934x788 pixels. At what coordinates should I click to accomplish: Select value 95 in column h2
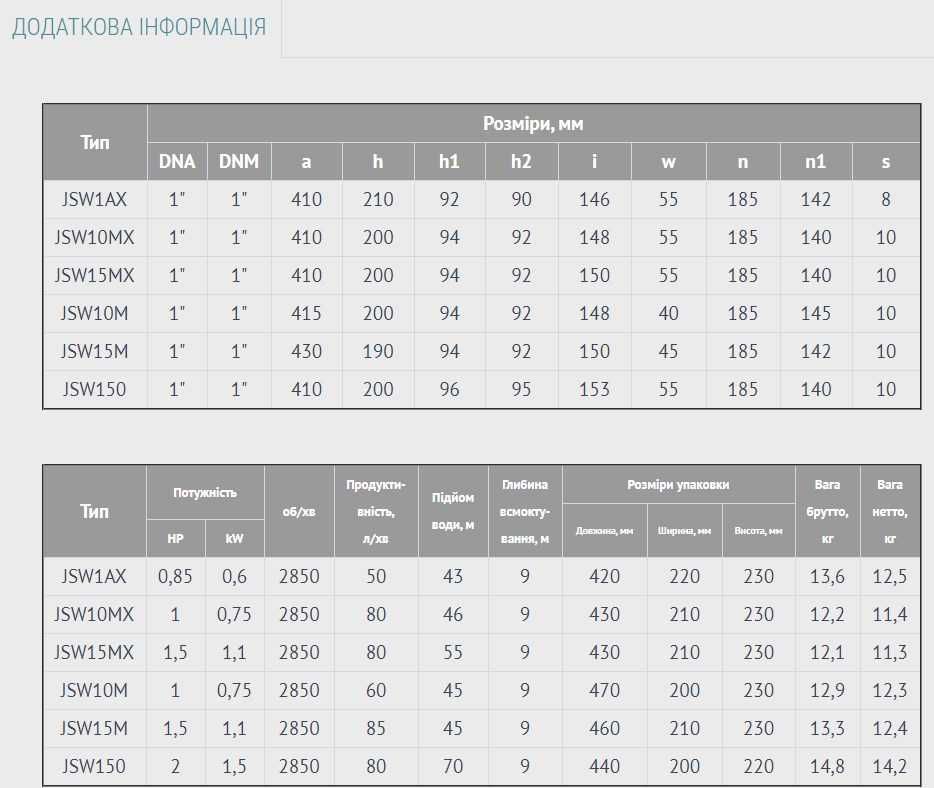[x=521, y=390]
